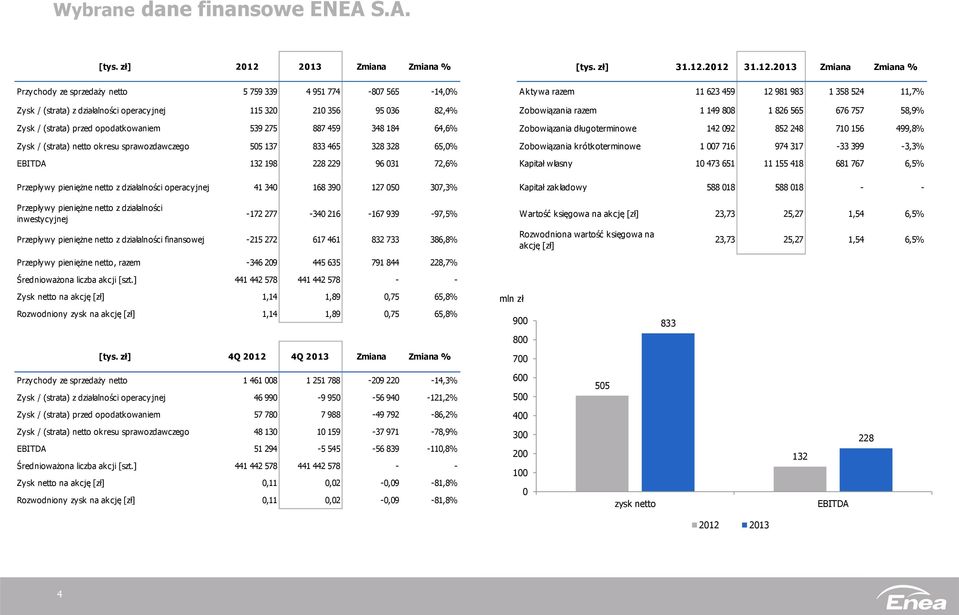Click the 4Q value '7 988'
This screenshot has width=959, height=615.
[330, 414]
